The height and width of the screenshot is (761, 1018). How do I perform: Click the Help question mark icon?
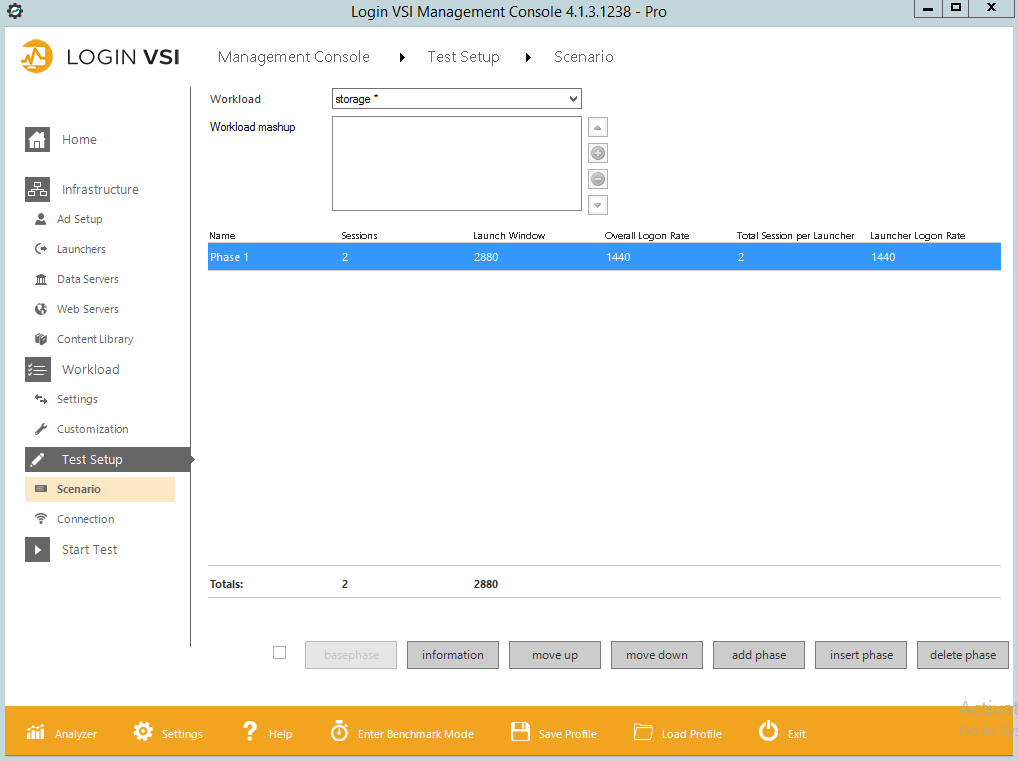[249, 731]
